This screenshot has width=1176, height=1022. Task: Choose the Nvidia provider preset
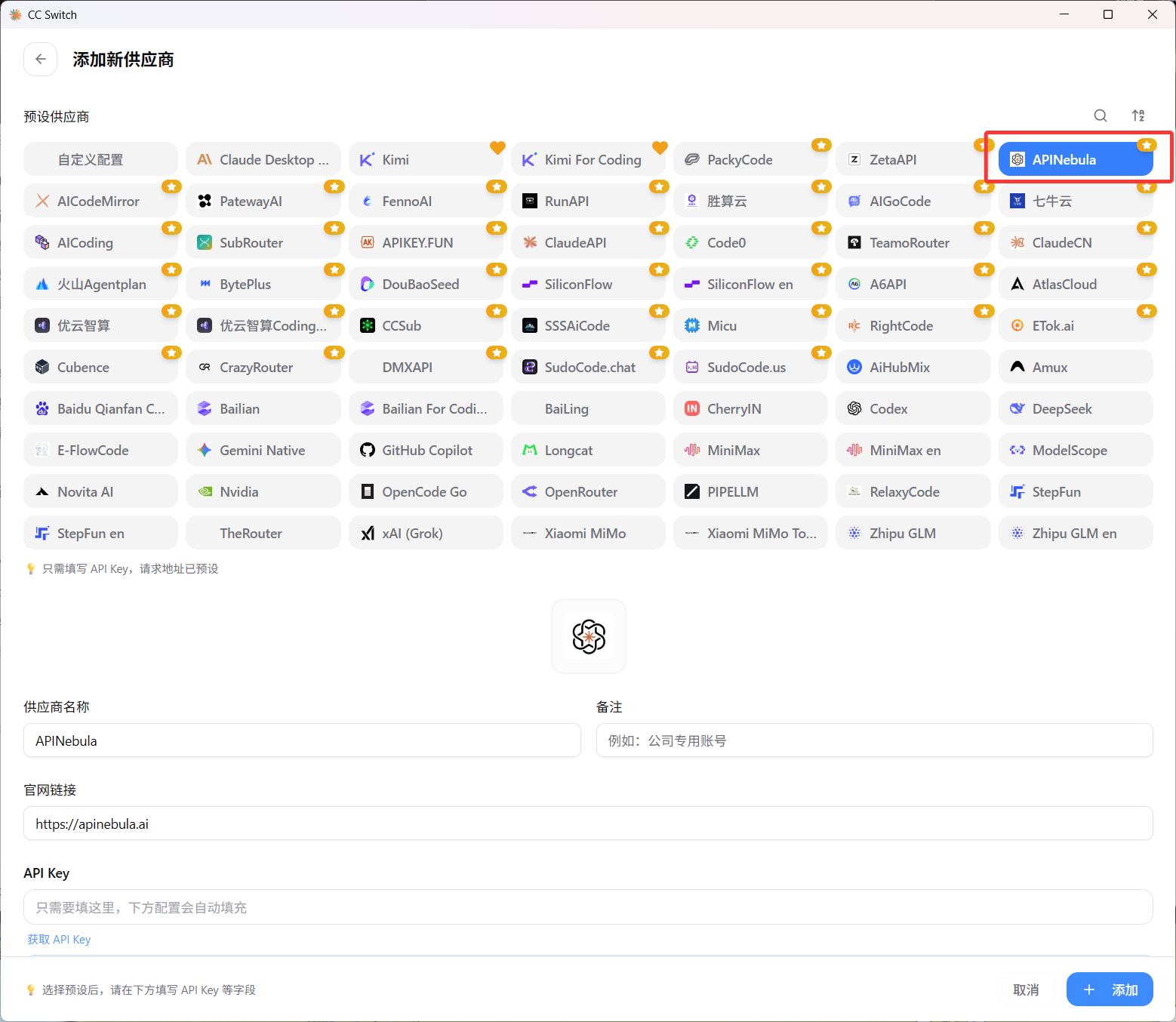click(263, 491)
